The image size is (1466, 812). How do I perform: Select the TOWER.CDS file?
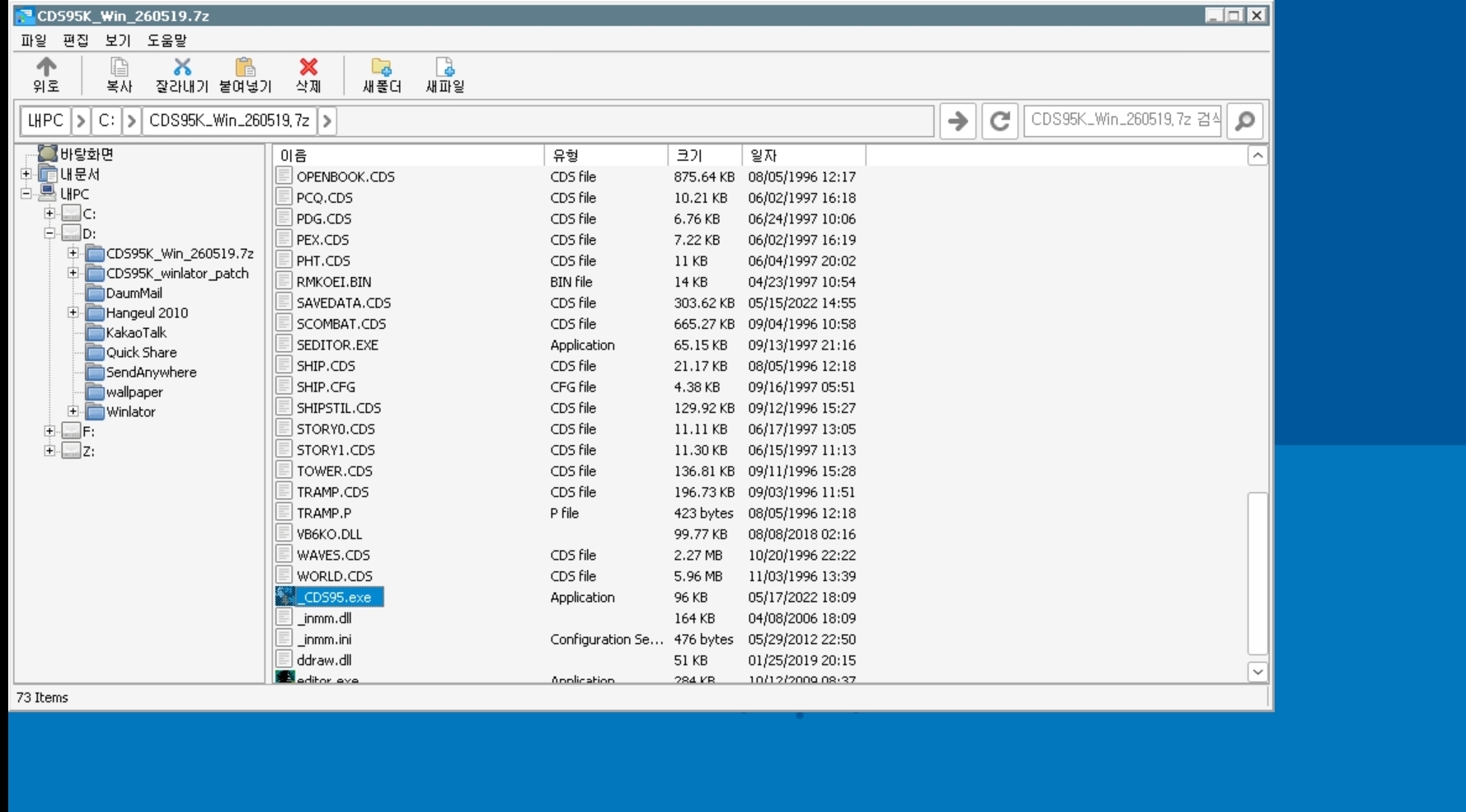pos(335,471)
